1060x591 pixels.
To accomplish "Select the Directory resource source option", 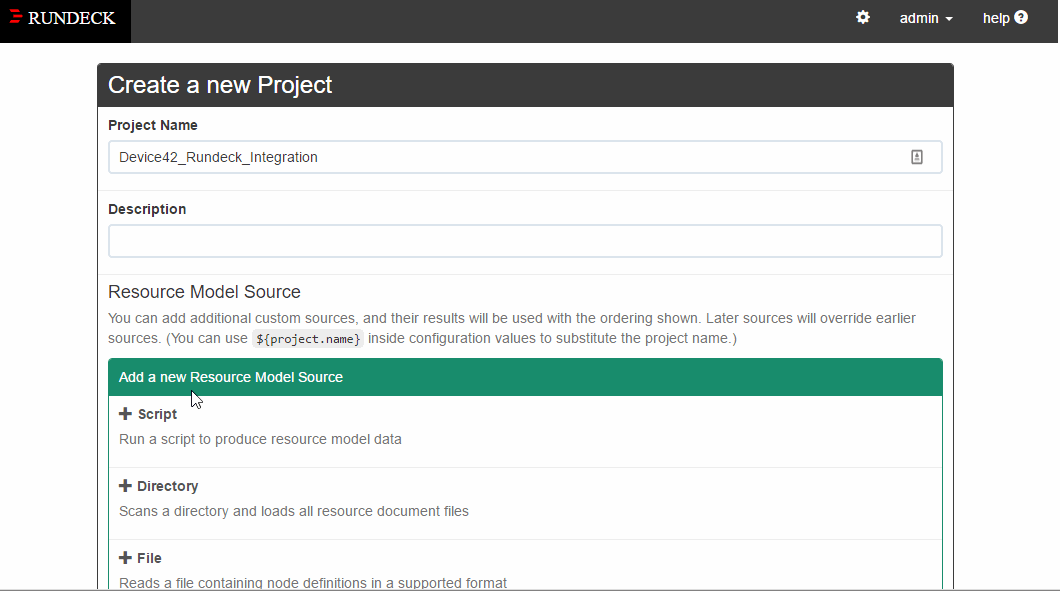I will pos(159,486).
